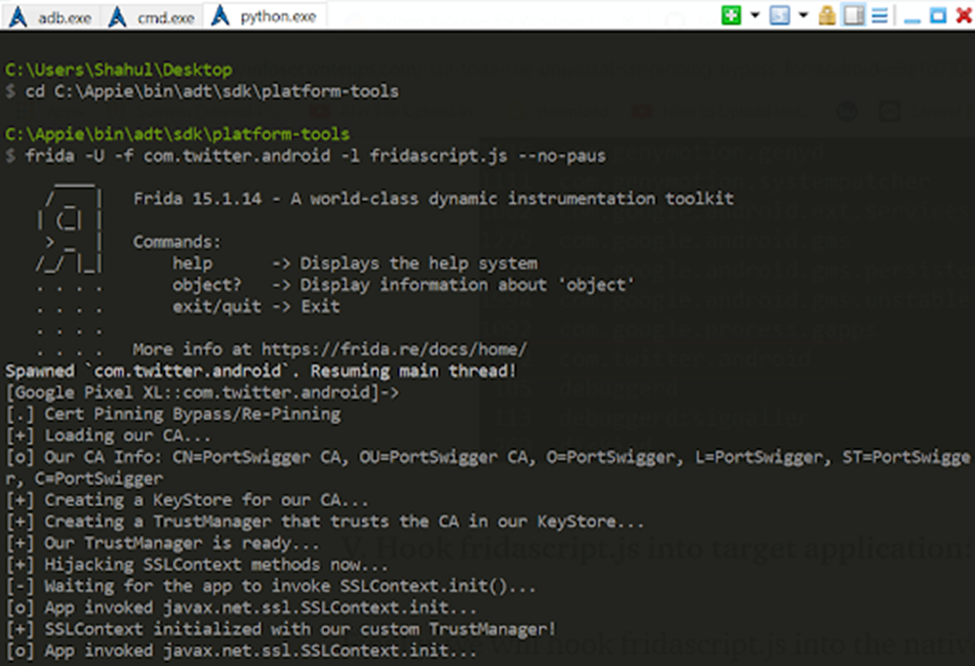Click the 'Loading our CA...' line
Viewport: 975px width, 666px height.
pyautogui.click(x=108, y=435)
